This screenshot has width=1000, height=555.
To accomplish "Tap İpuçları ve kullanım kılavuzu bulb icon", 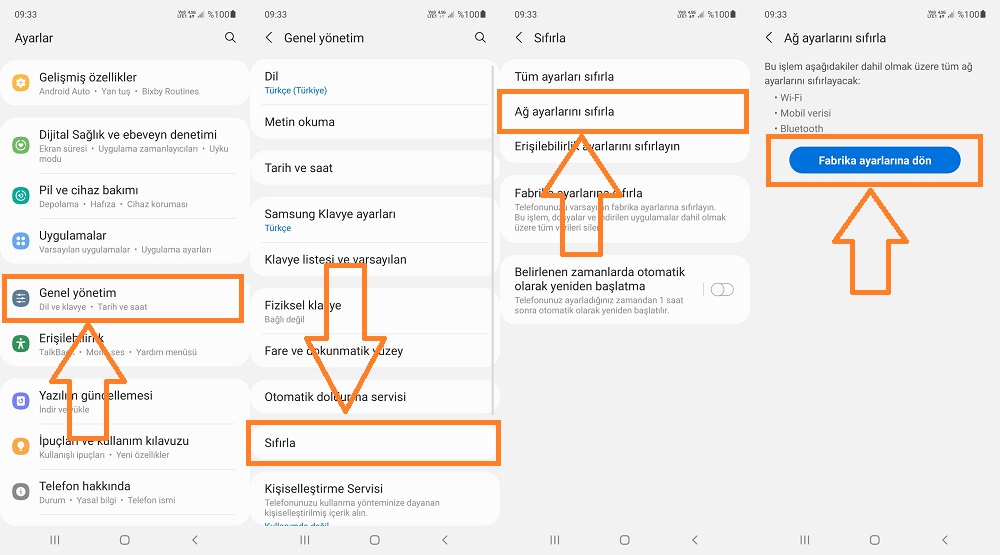I will 21,447.
